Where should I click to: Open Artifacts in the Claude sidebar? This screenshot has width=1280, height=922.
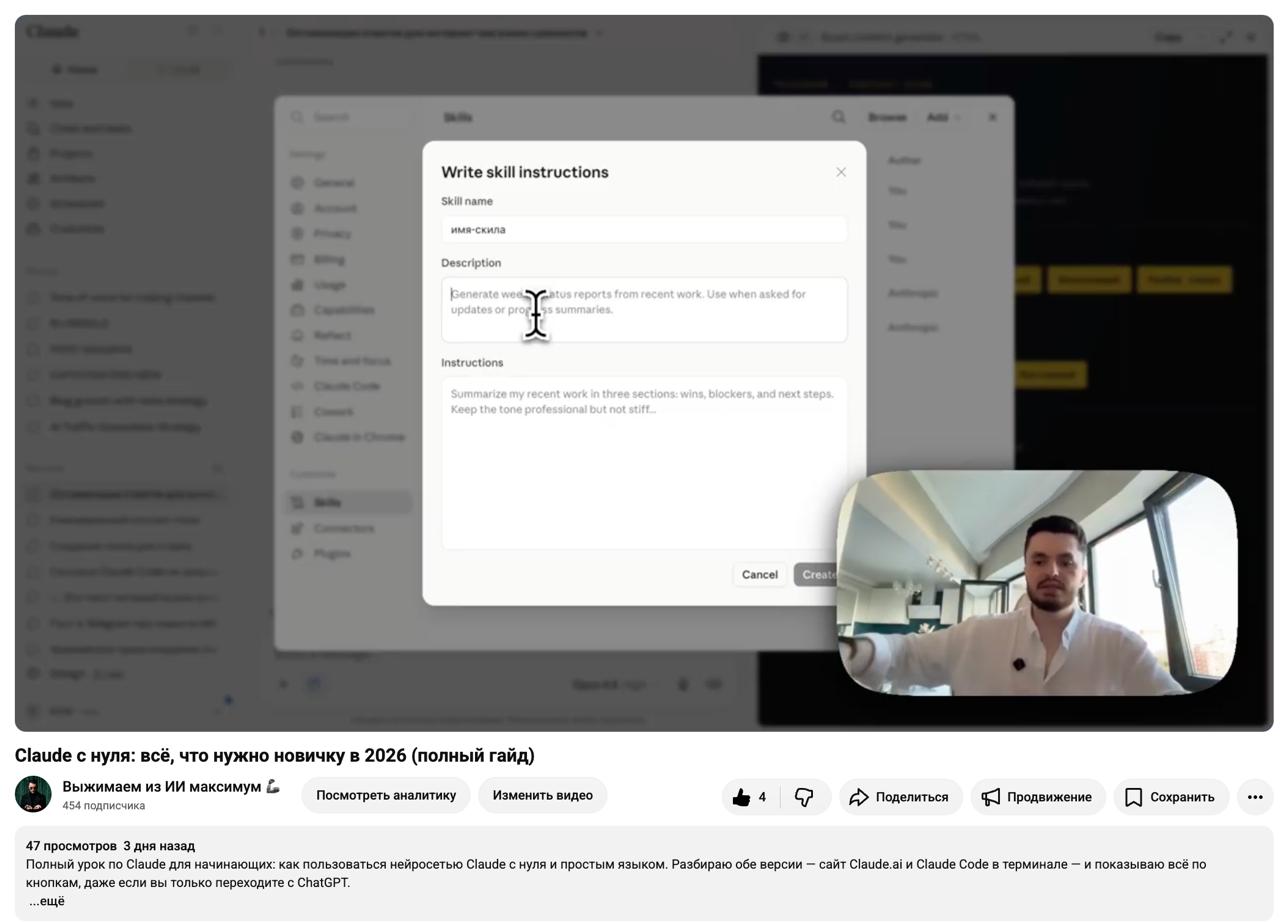click(x=72, y=178)
